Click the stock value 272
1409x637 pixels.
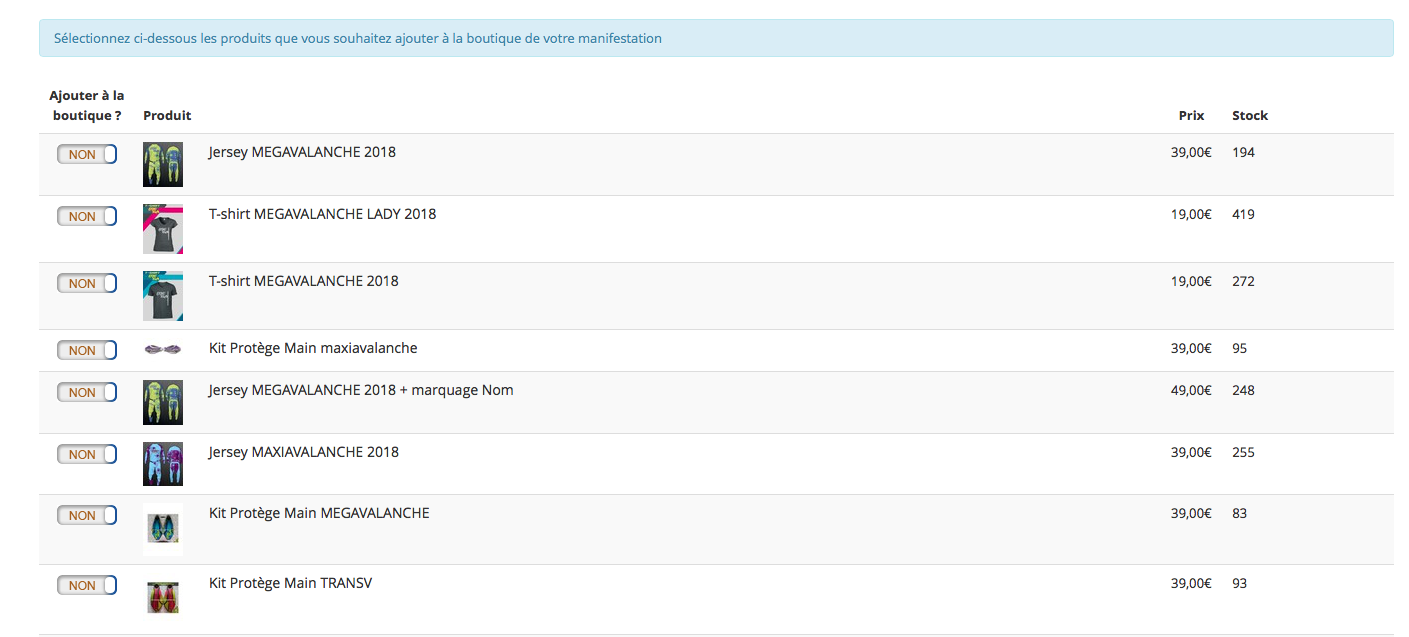(1243, 281)
